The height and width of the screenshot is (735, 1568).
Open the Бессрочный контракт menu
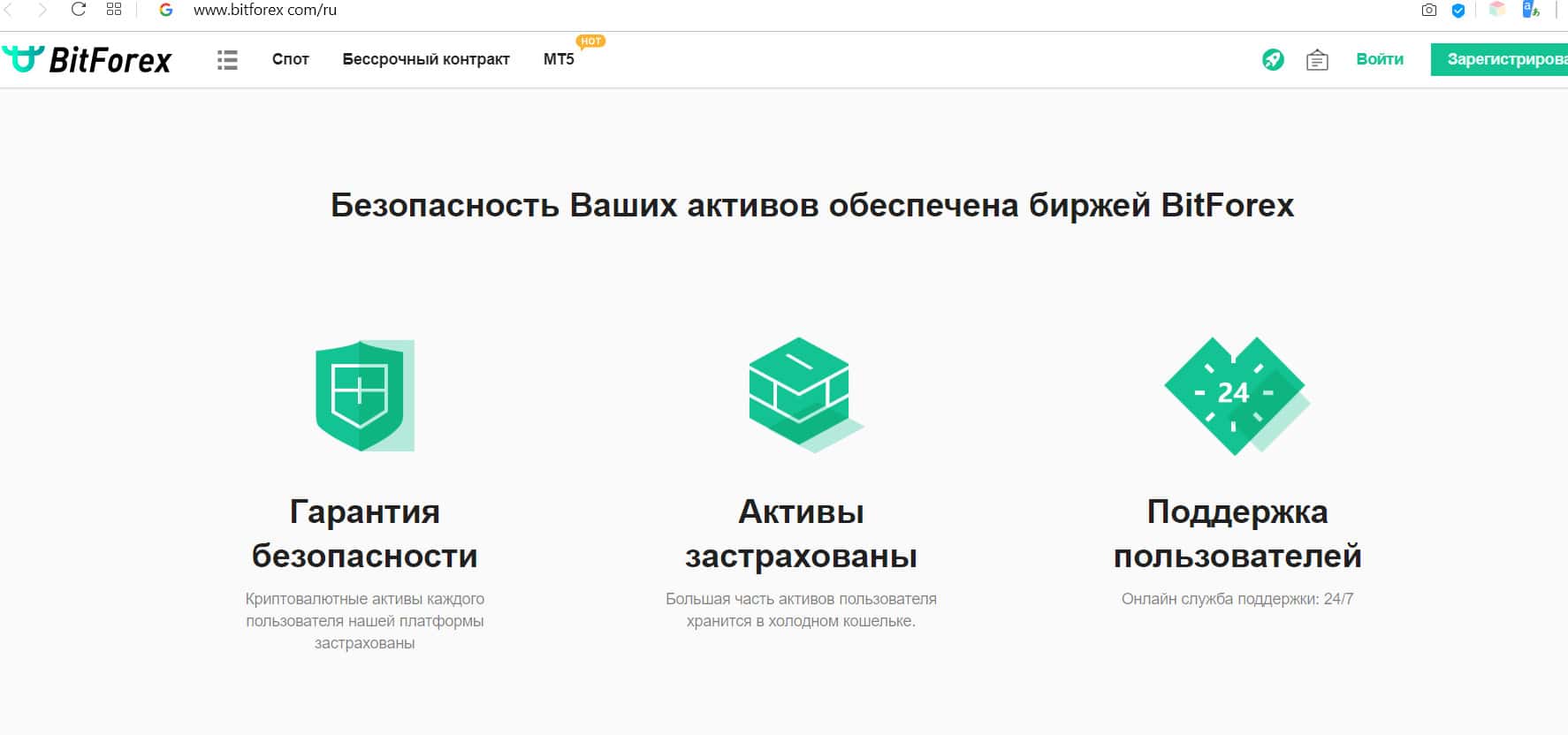(426, 59)
